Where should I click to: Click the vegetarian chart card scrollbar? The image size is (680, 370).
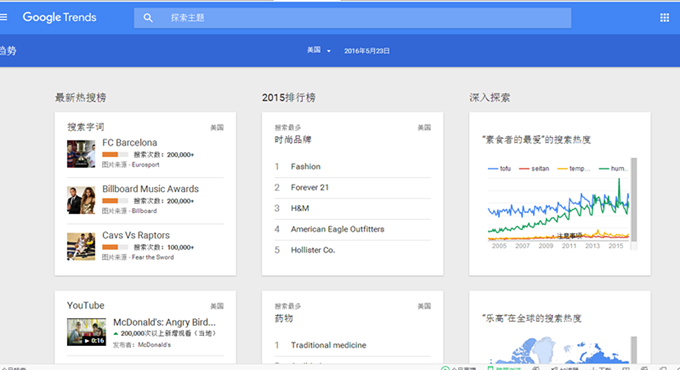coord(634,200)
